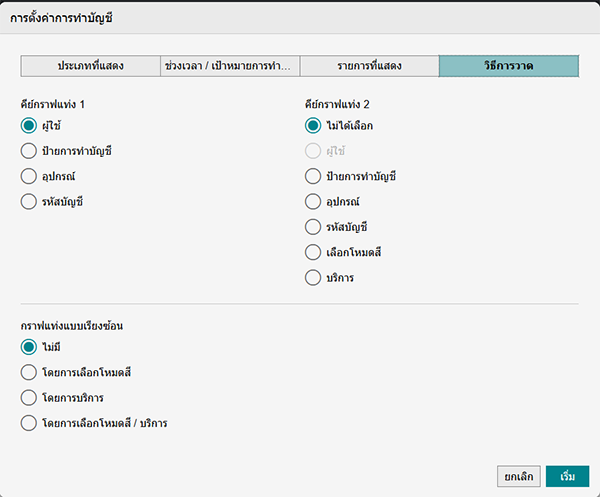The width and height of the screenshot is (600, 497).
Task: Pick อุปกรณ์ under คีย์กราฟแท่ง 1
Action: point(29,177)
